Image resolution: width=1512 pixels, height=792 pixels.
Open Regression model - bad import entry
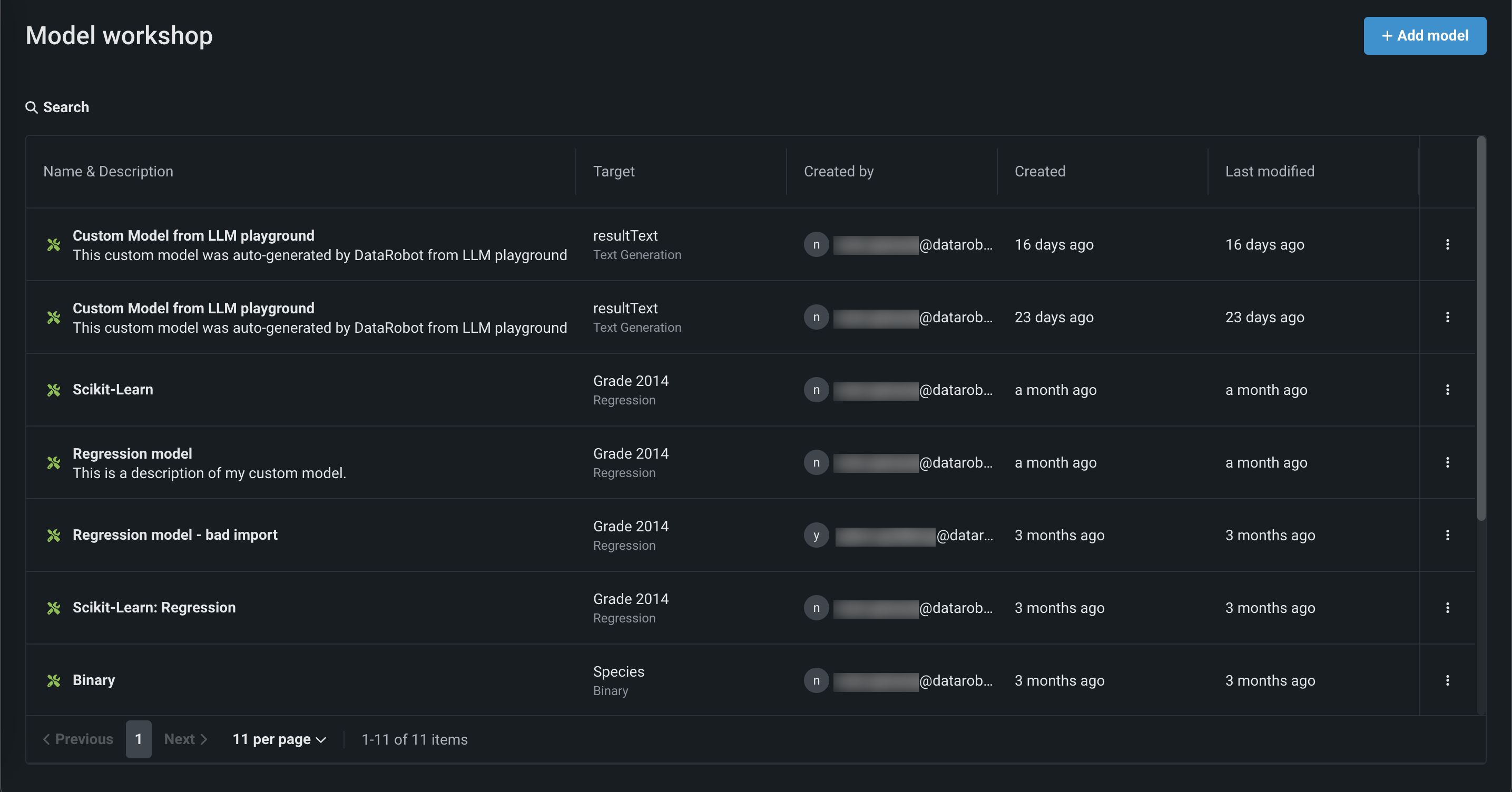pyautogui.click(x=175, y=534)
